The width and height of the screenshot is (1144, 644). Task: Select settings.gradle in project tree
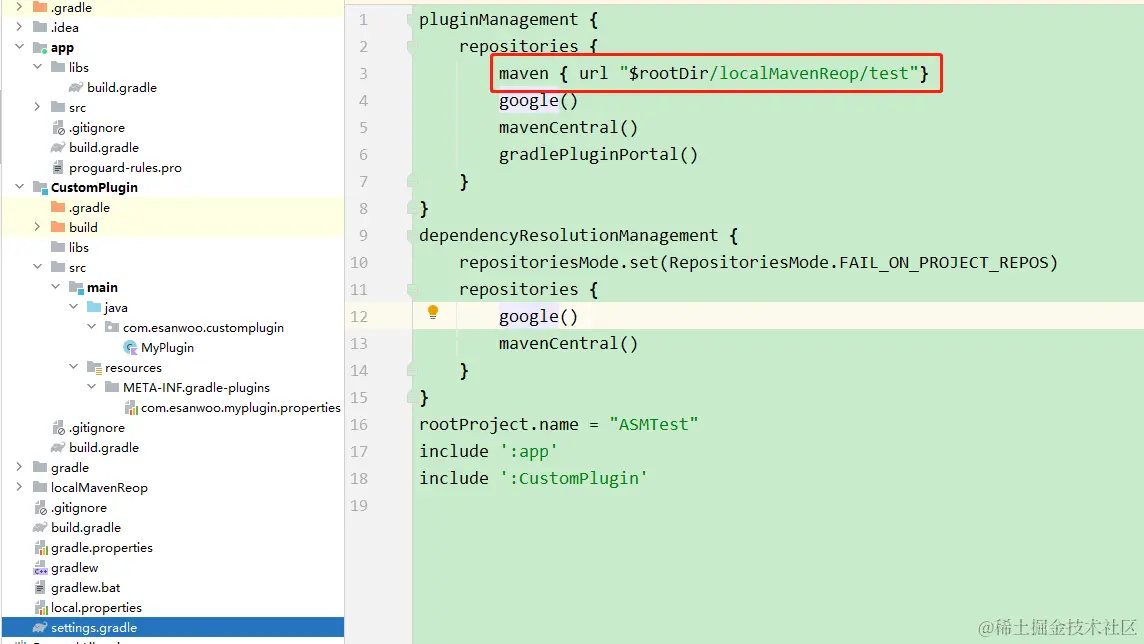[x=94, y=627]
